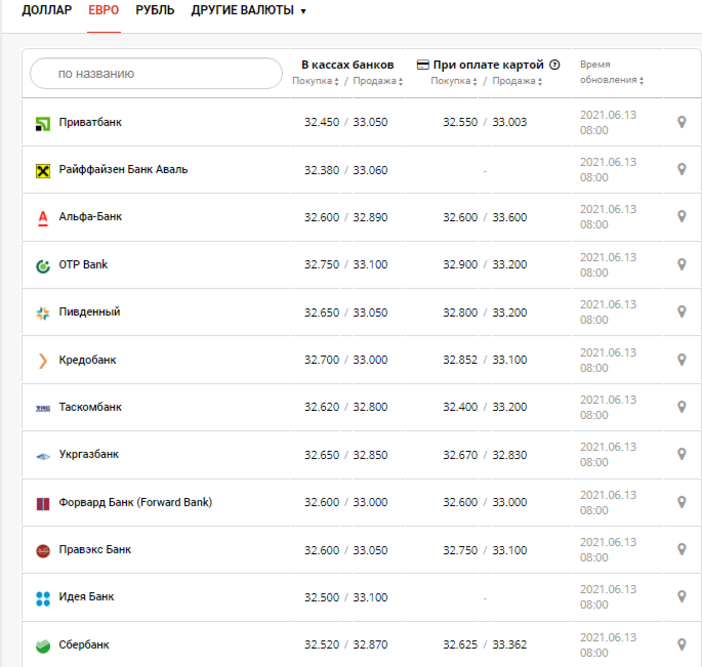Screen dimensions: 702x667
Task: Open the Альфа-Банк link
Action: pyautogui.click(x=90, y=217)
